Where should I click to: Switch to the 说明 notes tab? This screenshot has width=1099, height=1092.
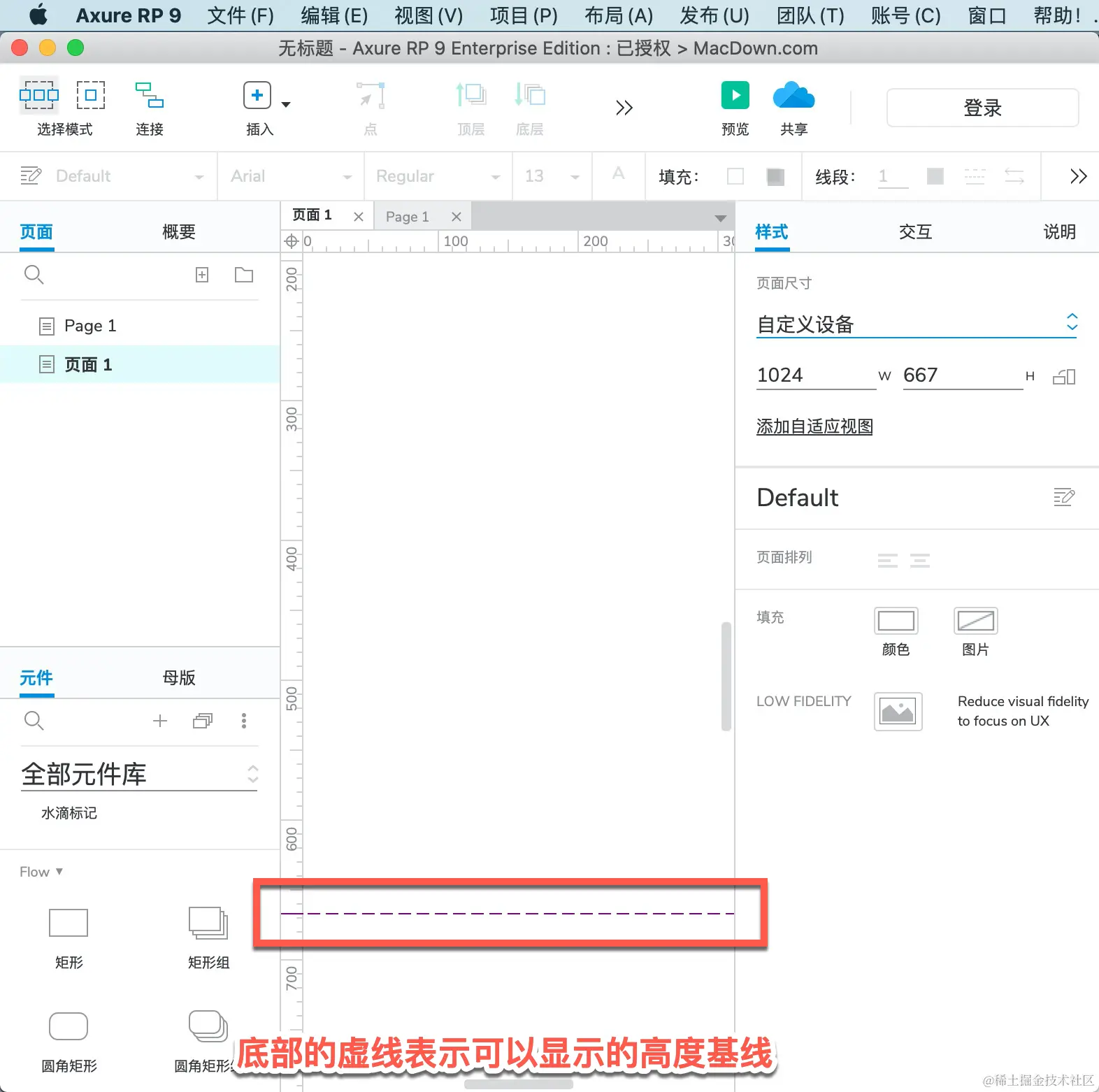click(x=1059, y=231)
